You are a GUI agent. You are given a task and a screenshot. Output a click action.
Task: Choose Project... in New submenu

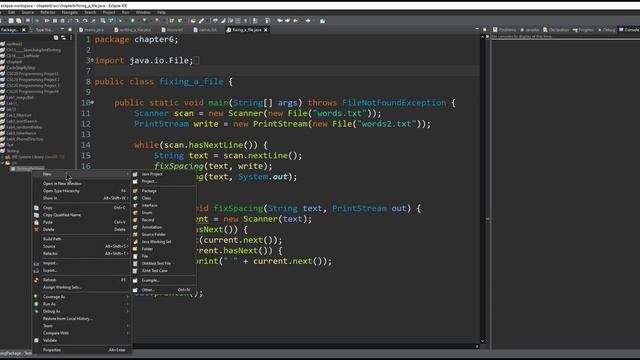click(x=164, y=181)
